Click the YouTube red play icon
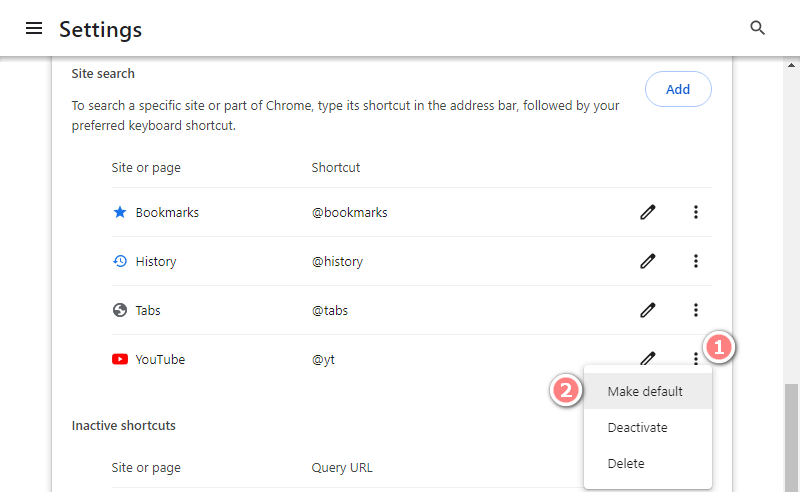Viewport: 800px width, 492px height. [120, 359]
